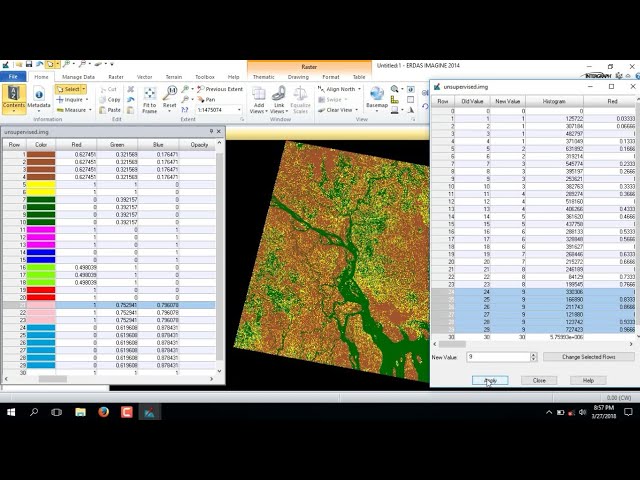Screen dimensions: 640x480
Task: Click the zoom in magnifier icon
Action: click(x=185, y=89)
